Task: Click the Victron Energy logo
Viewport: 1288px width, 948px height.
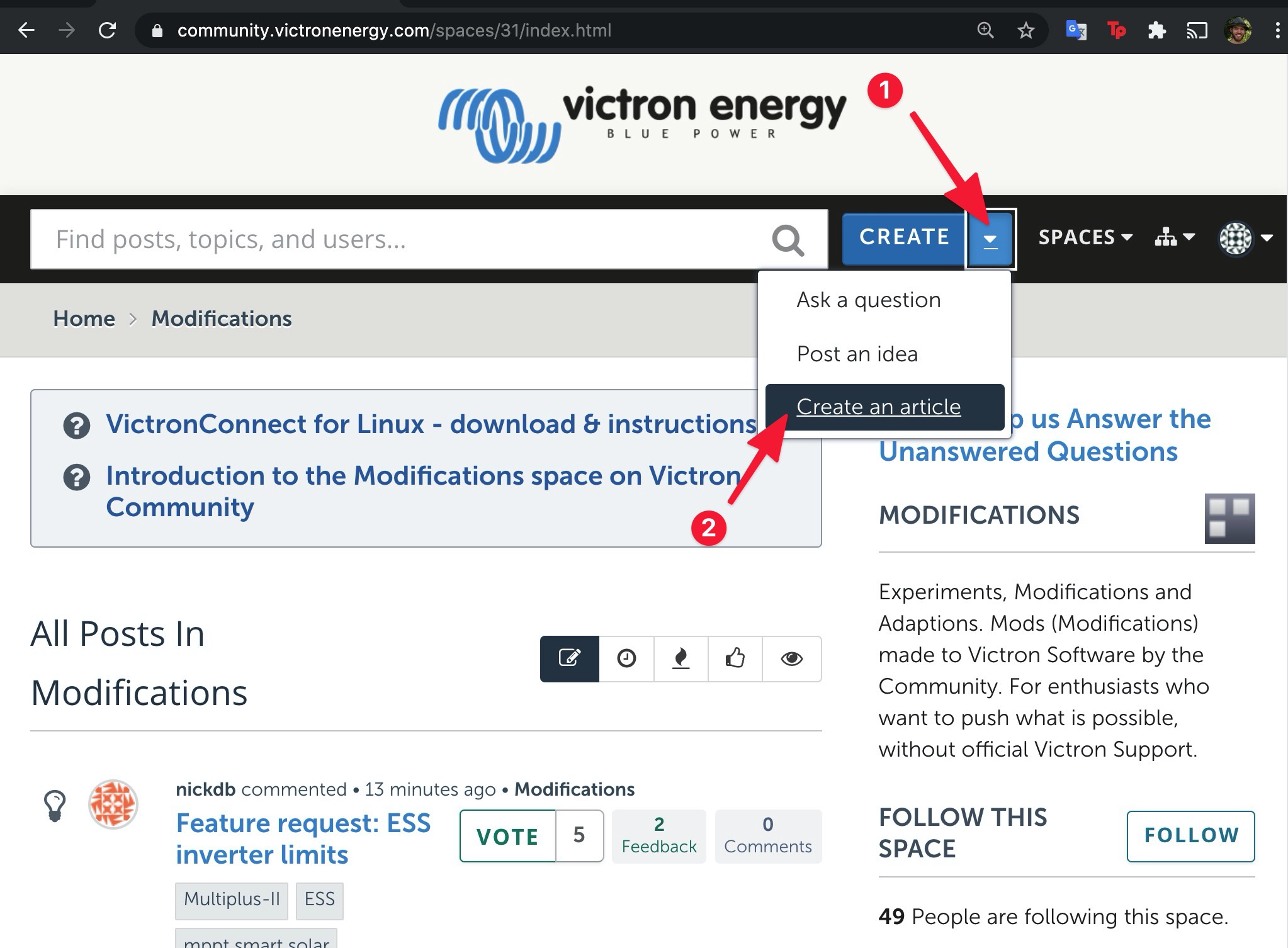Action: pos(642,125)
